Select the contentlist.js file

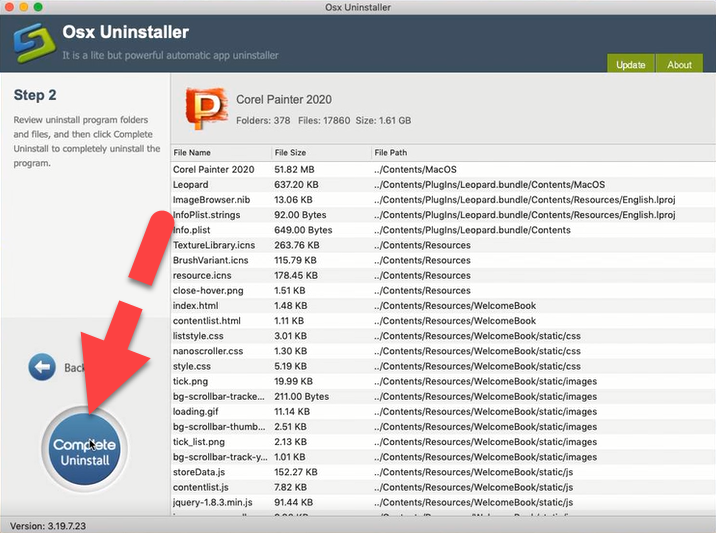pos(201,487)
